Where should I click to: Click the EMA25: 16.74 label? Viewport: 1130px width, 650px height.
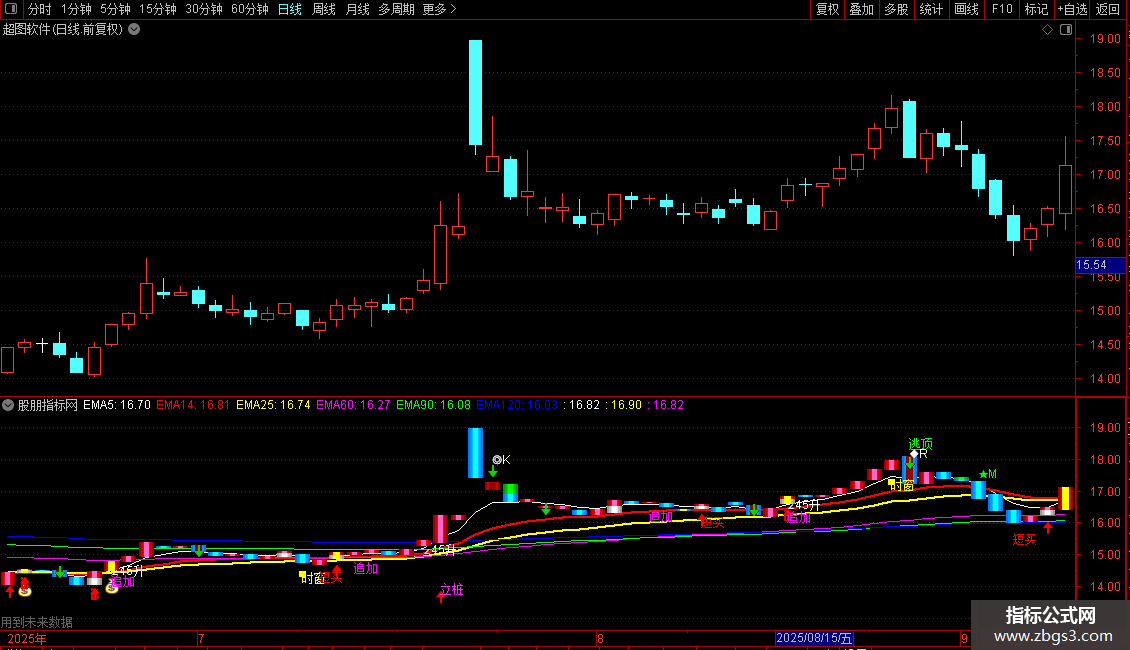click(273, 405)
